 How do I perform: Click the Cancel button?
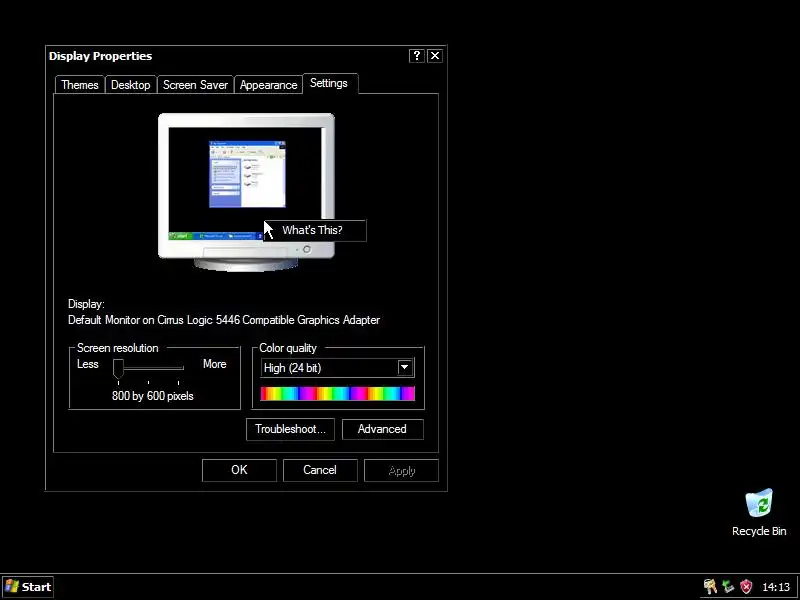[320, 470]
